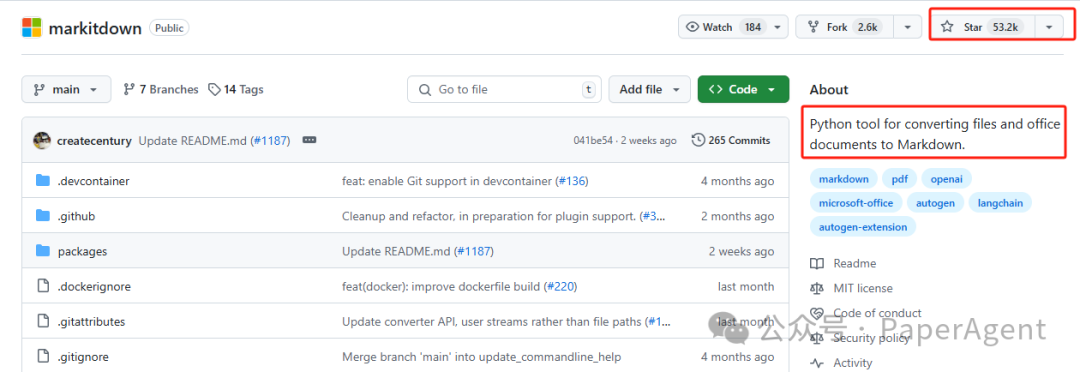Click the Activity pulse icon
The image size is (1080, 372).
817,362
